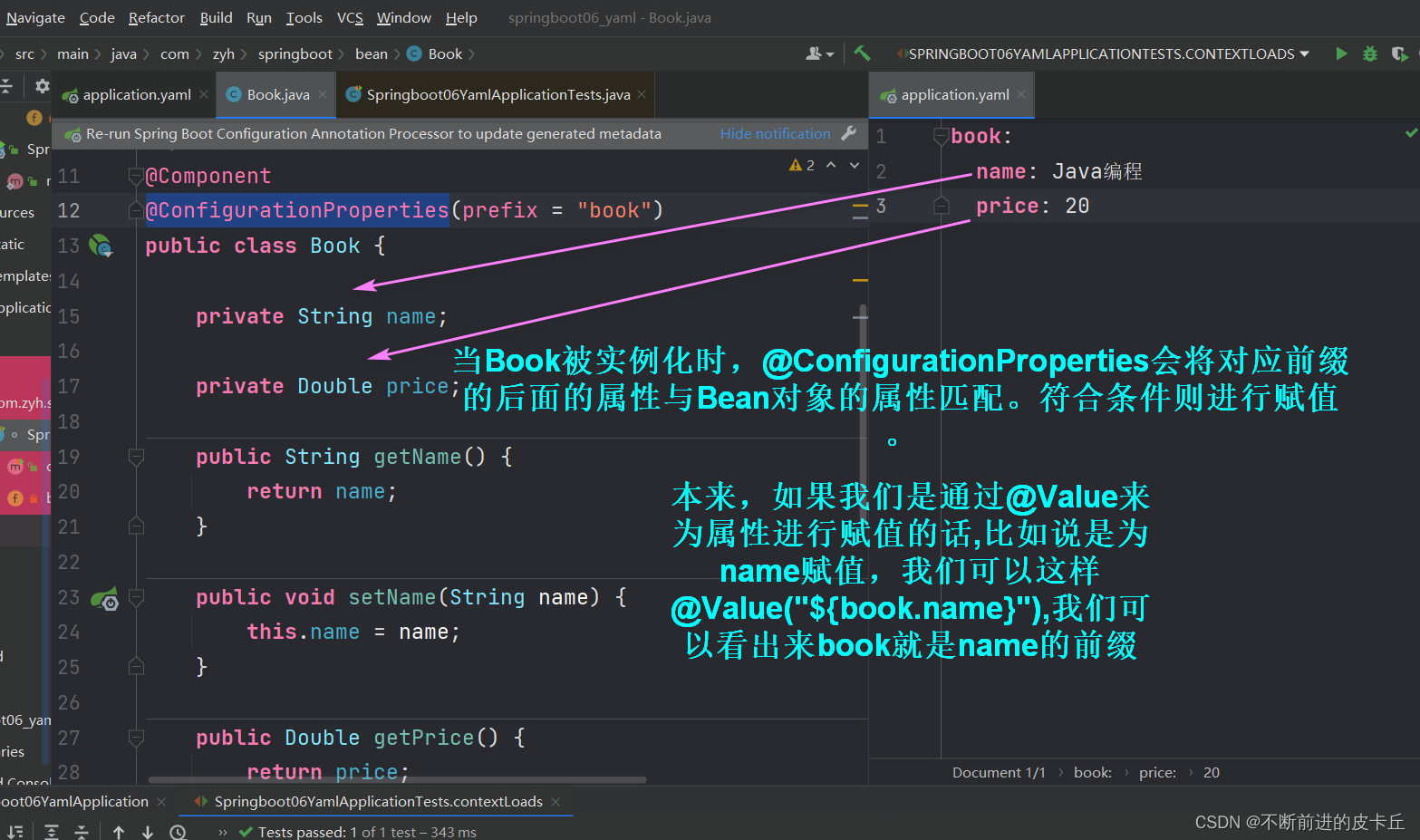Sort test results alphabetically icon
1420x840 pixels.
click(15, 832)
